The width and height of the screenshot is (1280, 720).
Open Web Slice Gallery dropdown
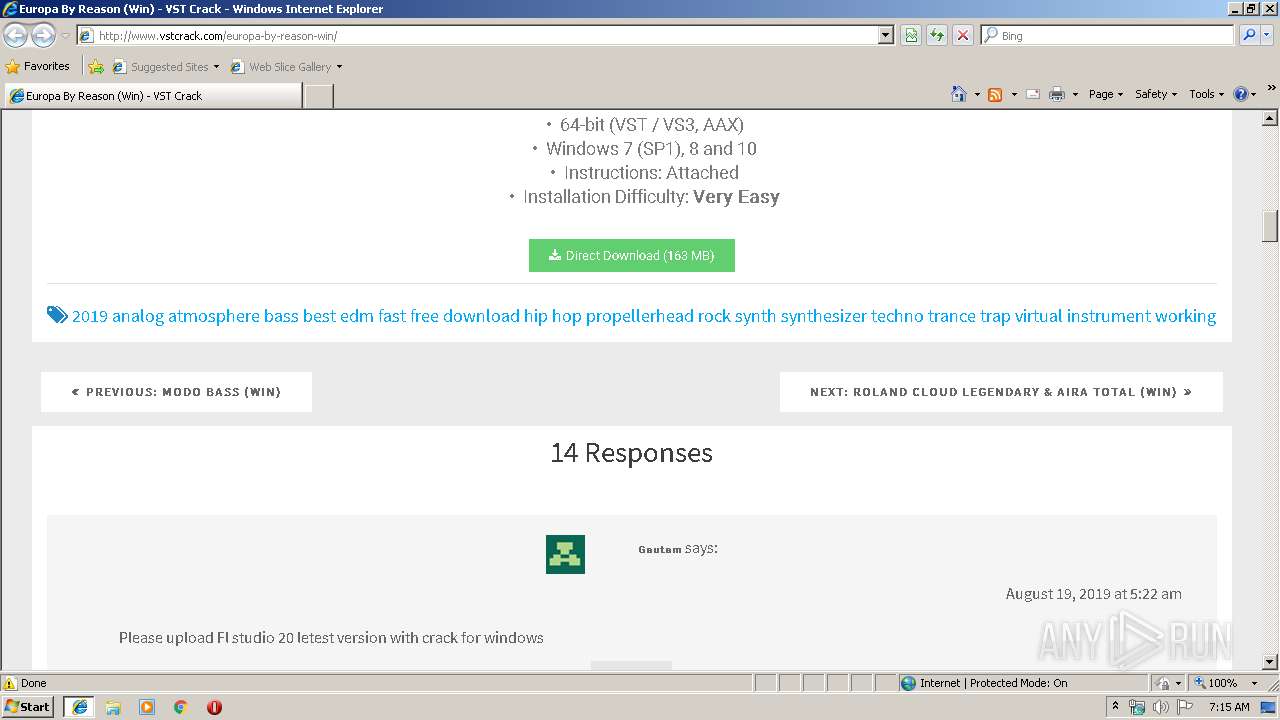pyautogui.click(x=286, y=67)
